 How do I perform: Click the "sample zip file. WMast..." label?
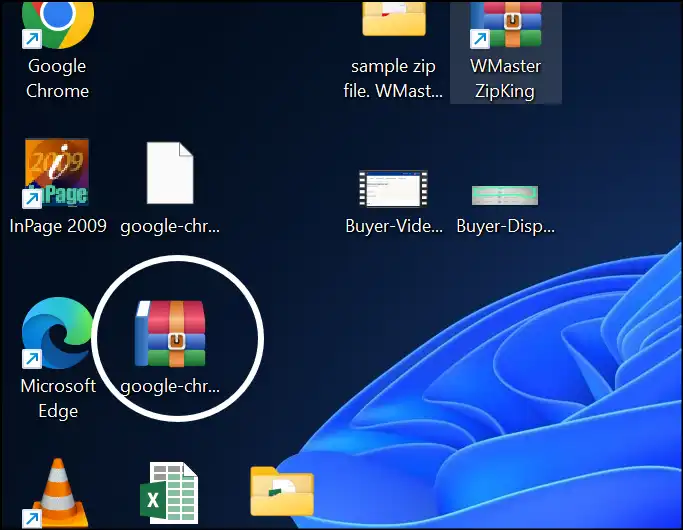pyautogui.click(x=393, y=78)
